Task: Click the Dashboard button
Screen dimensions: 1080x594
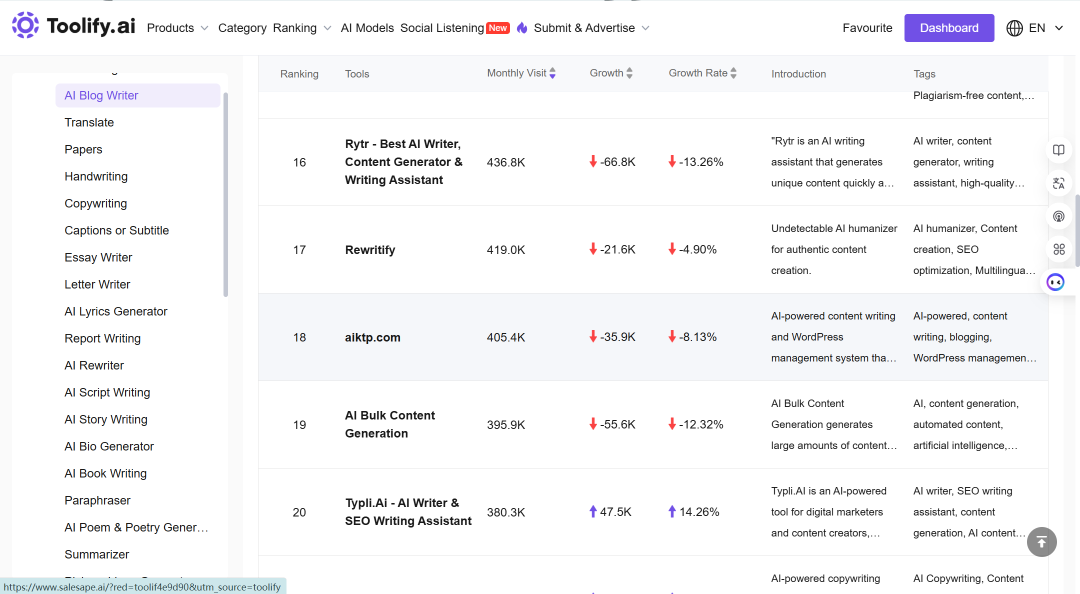Action: (949, 28)
